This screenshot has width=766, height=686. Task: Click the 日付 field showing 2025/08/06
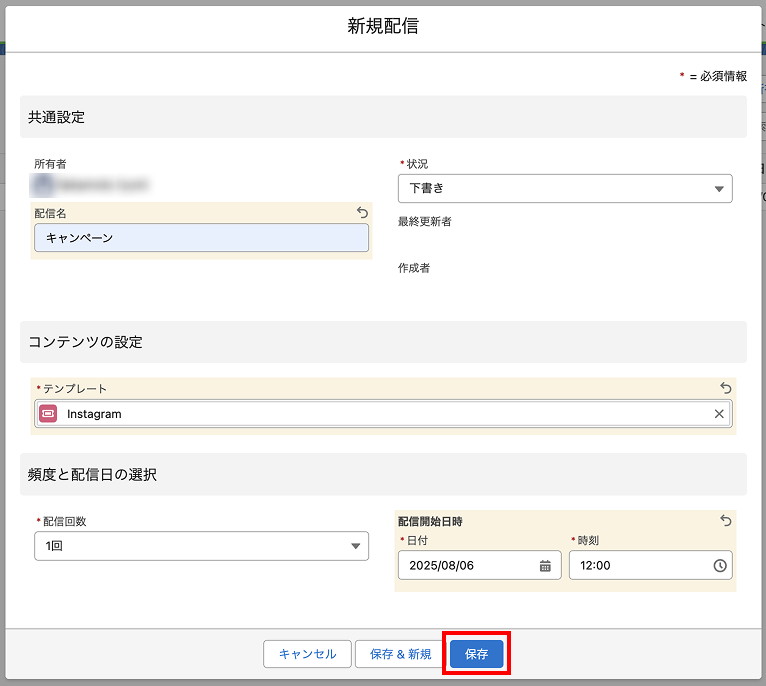(468, 566)
